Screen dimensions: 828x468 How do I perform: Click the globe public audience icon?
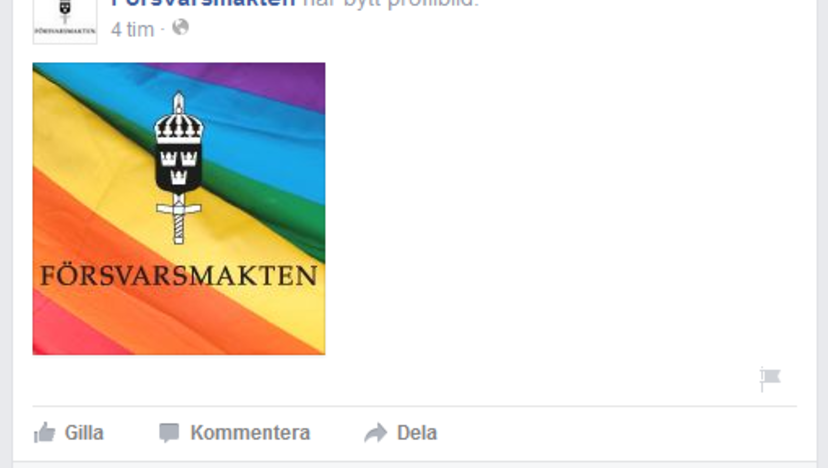(181, 27)
